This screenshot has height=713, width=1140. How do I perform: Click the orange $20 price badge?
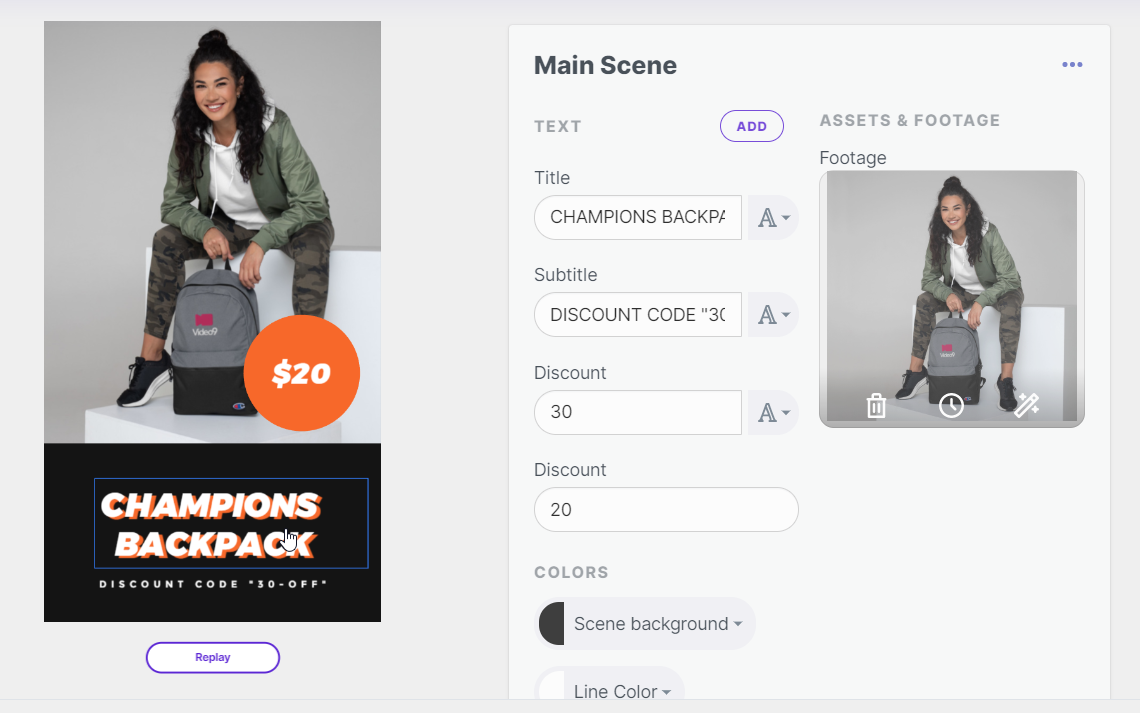[x=301, y=373]
